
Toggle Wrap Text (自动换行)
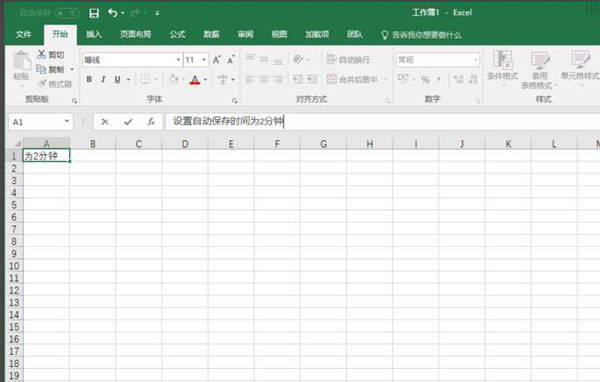point(348,60)
